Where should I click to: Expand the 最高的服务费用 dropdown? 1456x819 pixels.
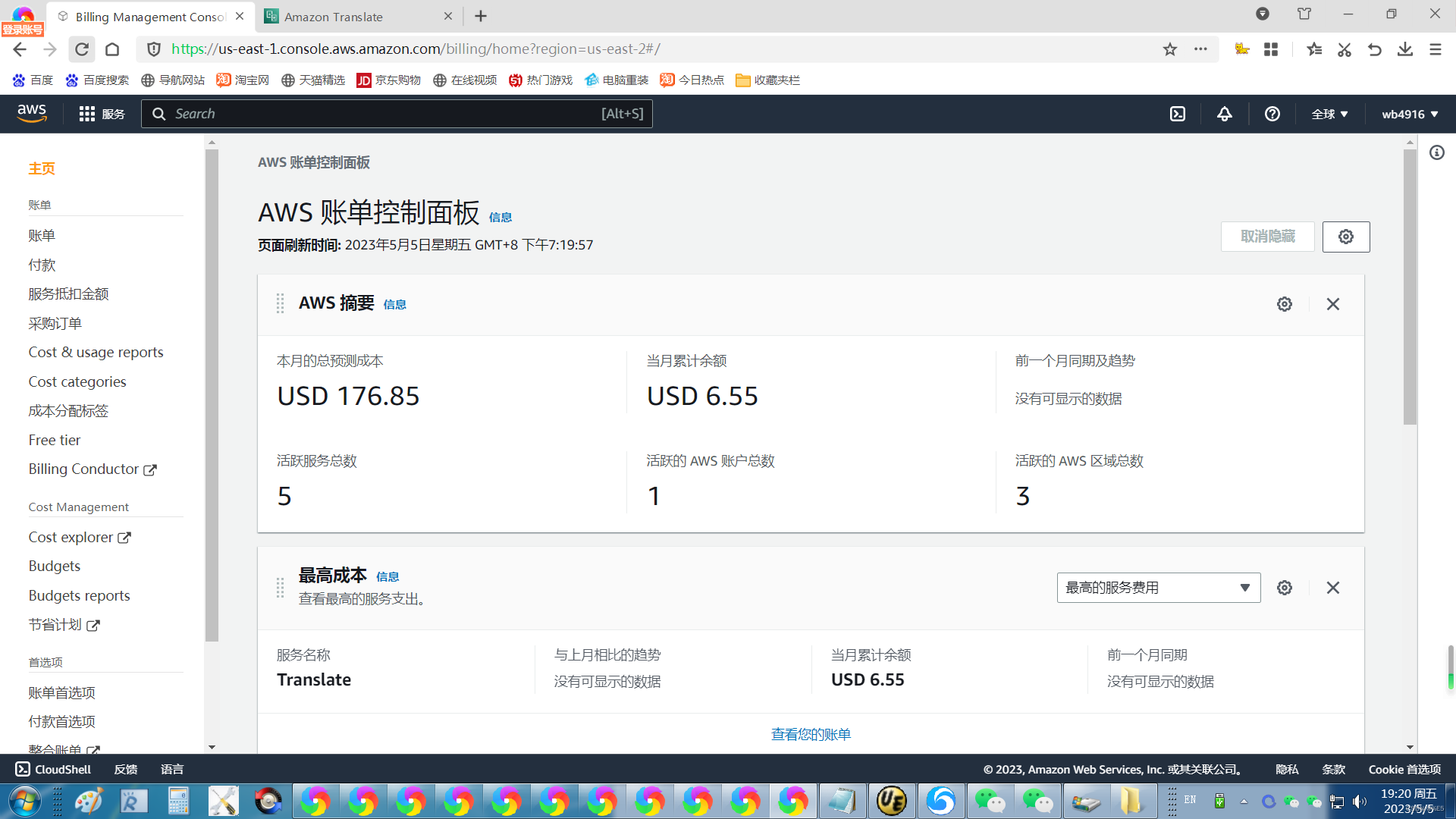point(1158,588)
